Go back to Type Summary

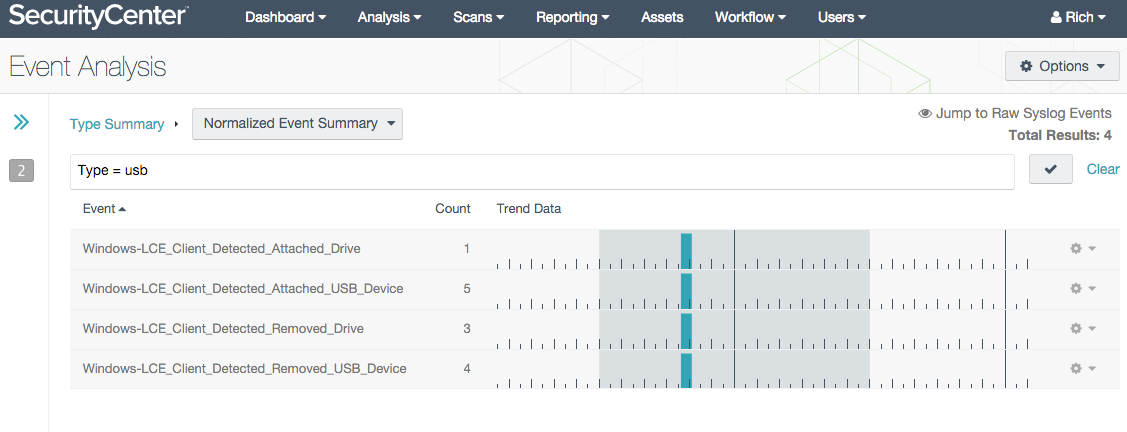(x=117, y=124)
